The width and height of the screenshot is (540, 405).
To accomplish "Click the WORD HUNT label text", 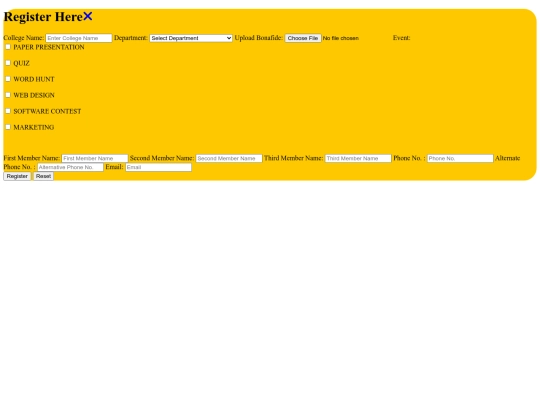I will 34,79.
